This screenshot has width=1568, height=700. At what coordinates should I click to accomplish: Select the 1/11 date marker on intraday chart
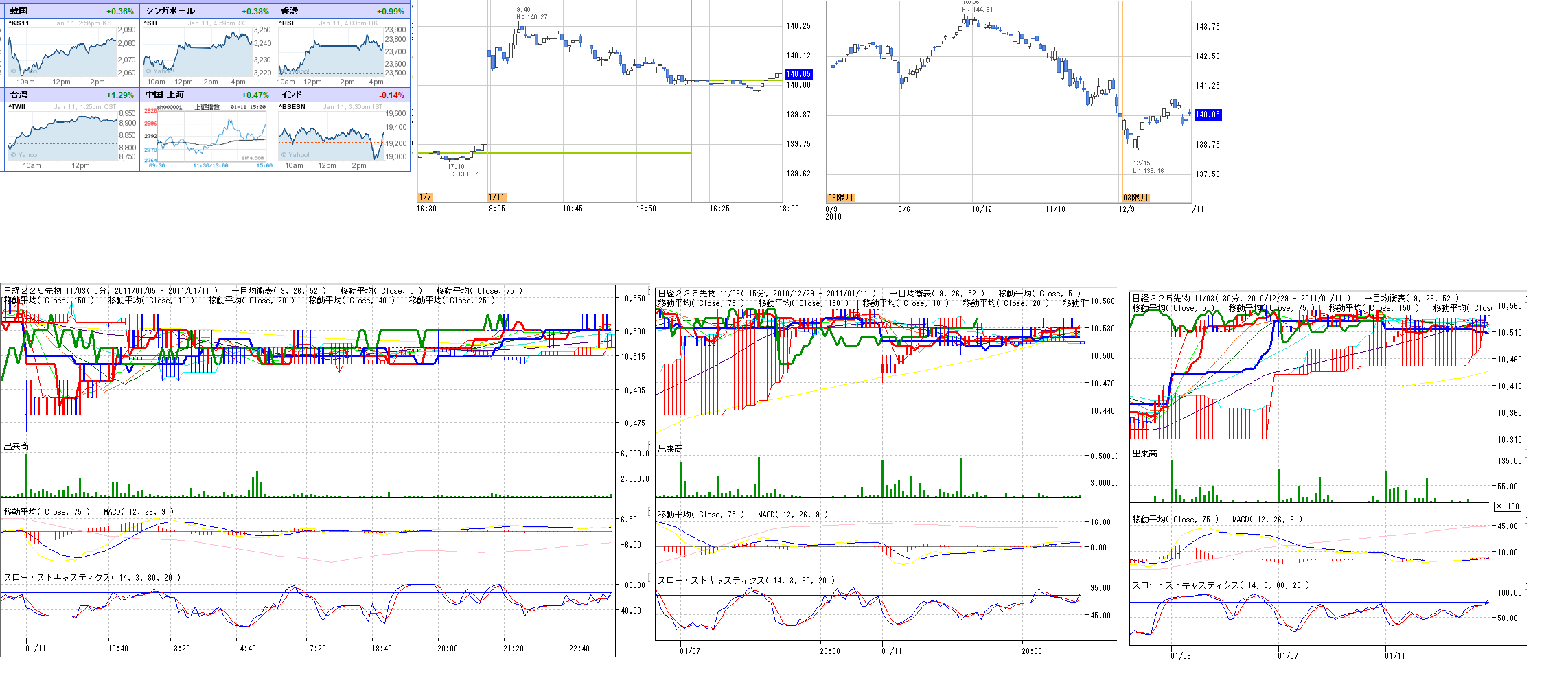tap(497, 197)
